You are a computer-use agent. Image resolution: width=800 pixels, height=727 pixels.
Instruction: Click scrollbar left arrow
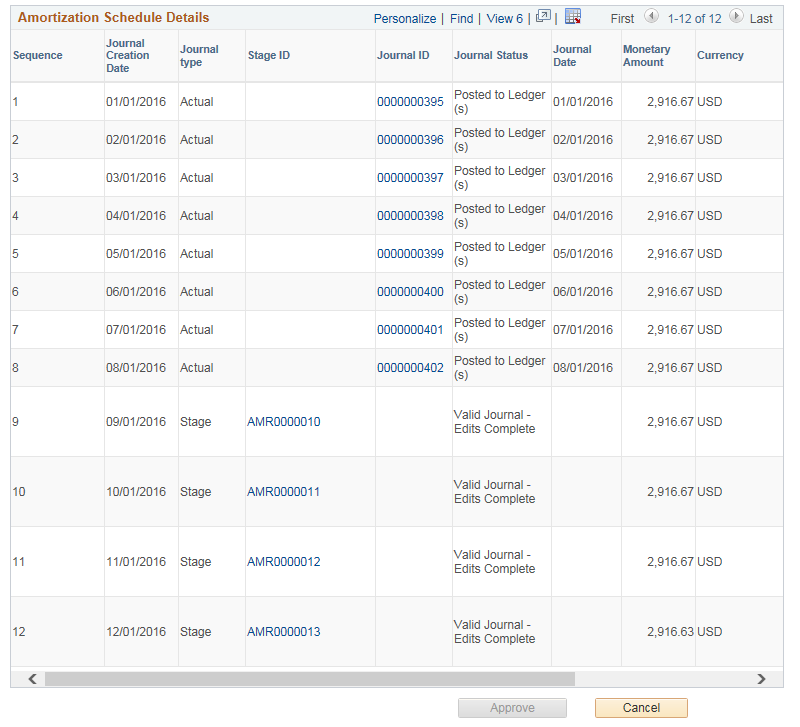click(x=33, y=679)
